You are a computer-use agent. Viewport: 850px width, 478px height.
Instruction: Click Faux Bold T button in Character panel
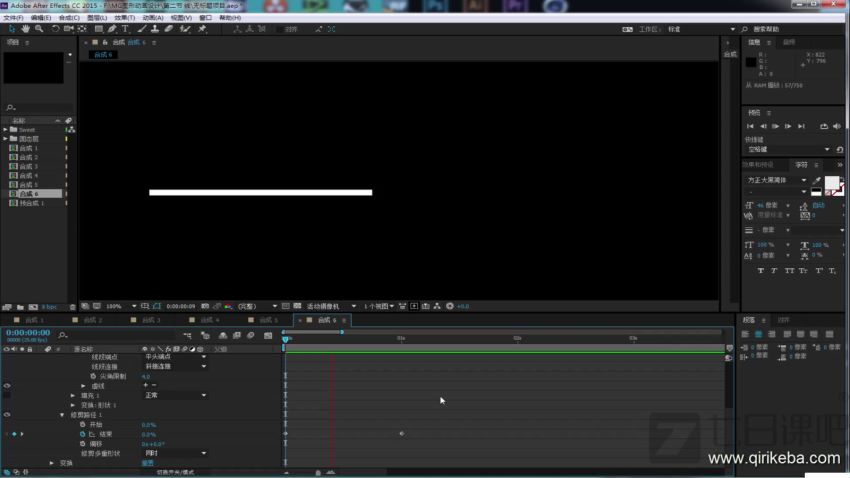[x=761, y=270]
